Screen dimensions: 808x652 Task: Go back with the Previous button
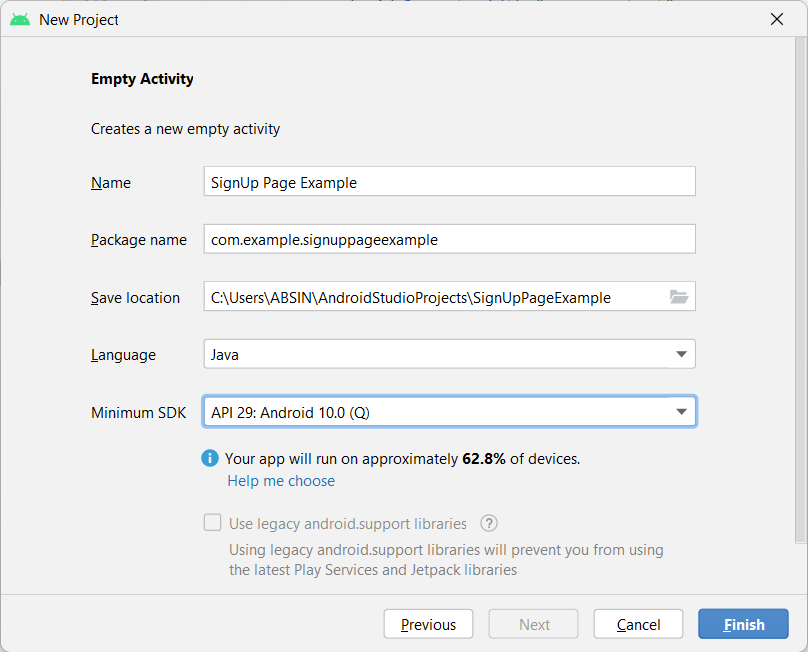coord(428,624)
